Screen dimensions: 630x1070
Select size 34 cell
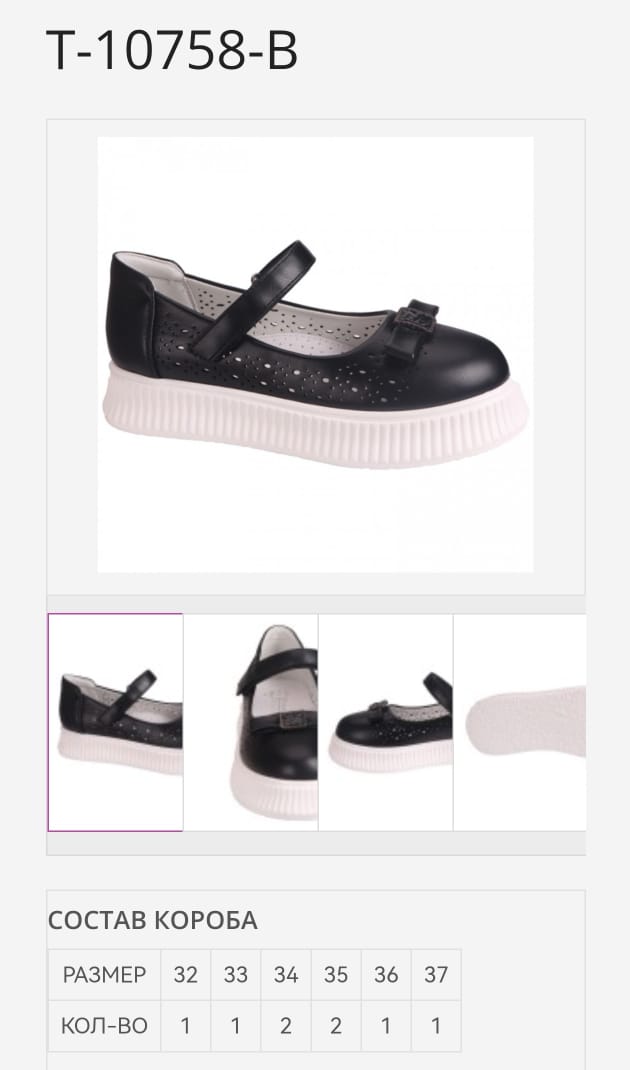(285, 974)
